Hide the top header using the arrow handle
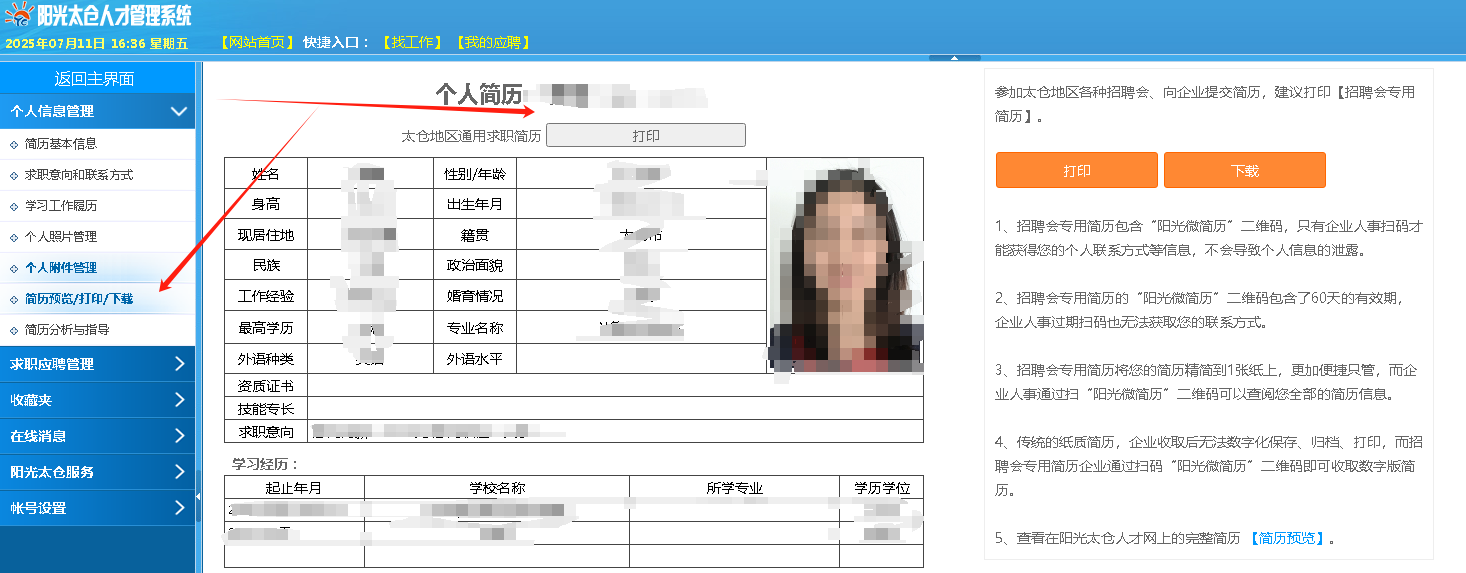 coord(953,58)
